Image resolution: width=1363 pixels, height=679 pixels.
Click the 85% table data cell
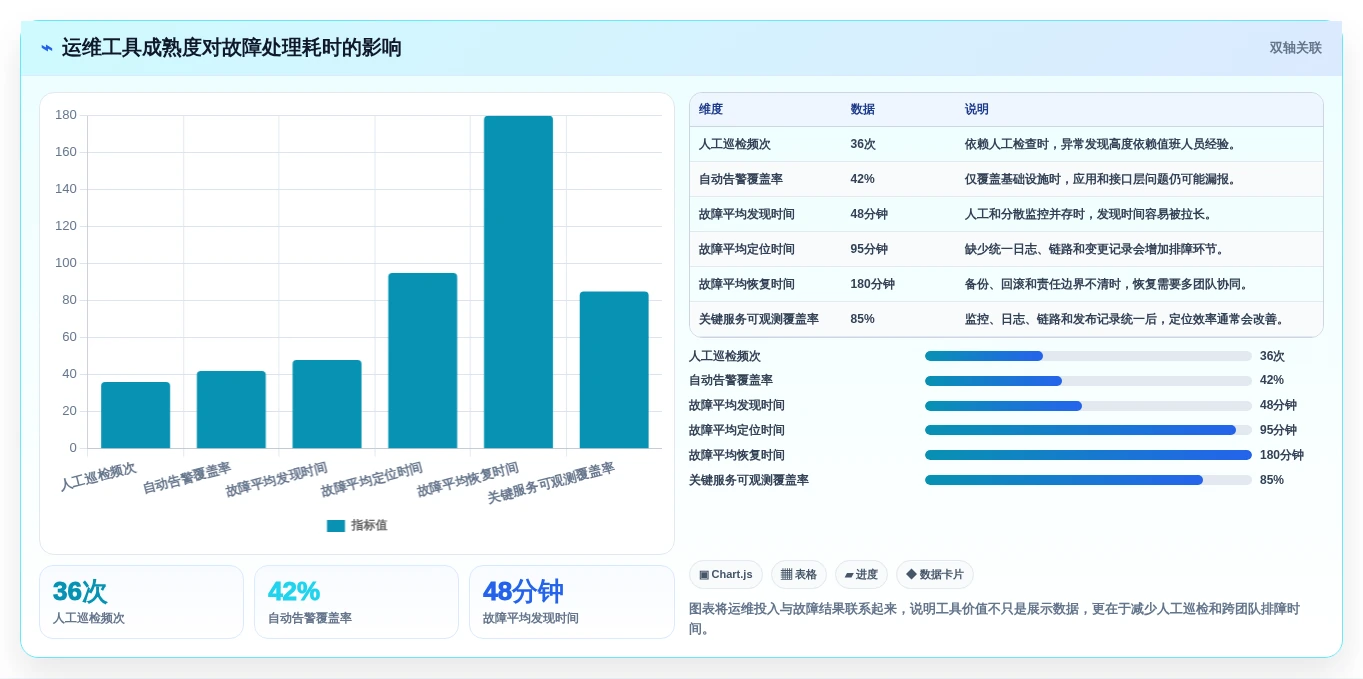tap(862, 319)
